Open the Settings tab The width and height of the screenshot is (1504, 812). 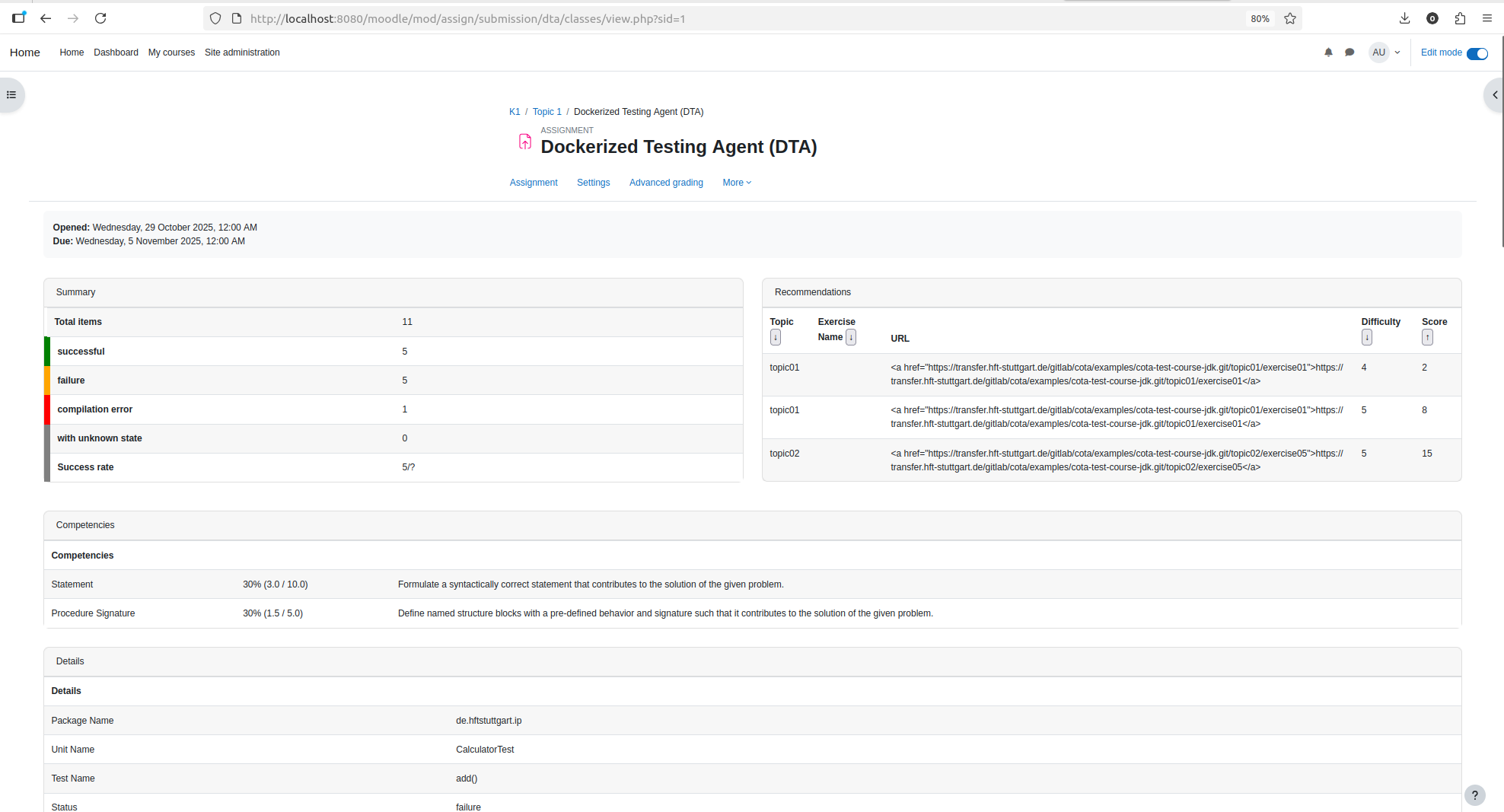pos(594,183)
